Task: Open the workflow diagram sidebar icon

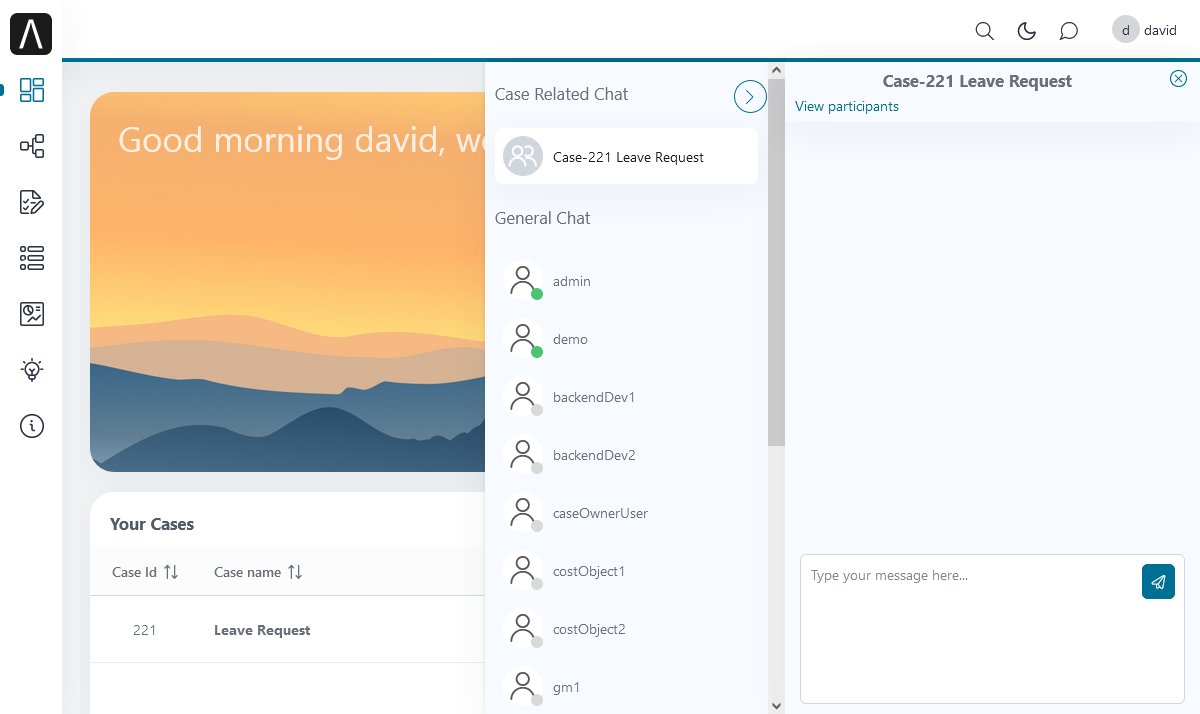Action: (x=32, y=146)
